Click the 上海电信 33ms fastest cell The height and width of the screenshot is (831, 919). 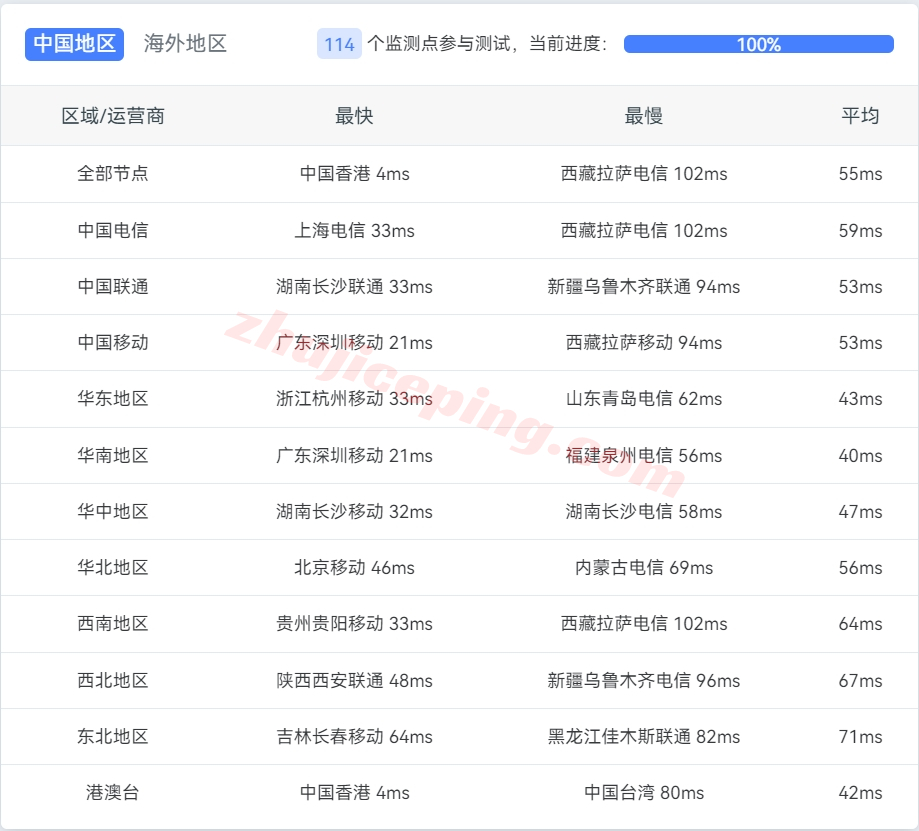[354, 231]
